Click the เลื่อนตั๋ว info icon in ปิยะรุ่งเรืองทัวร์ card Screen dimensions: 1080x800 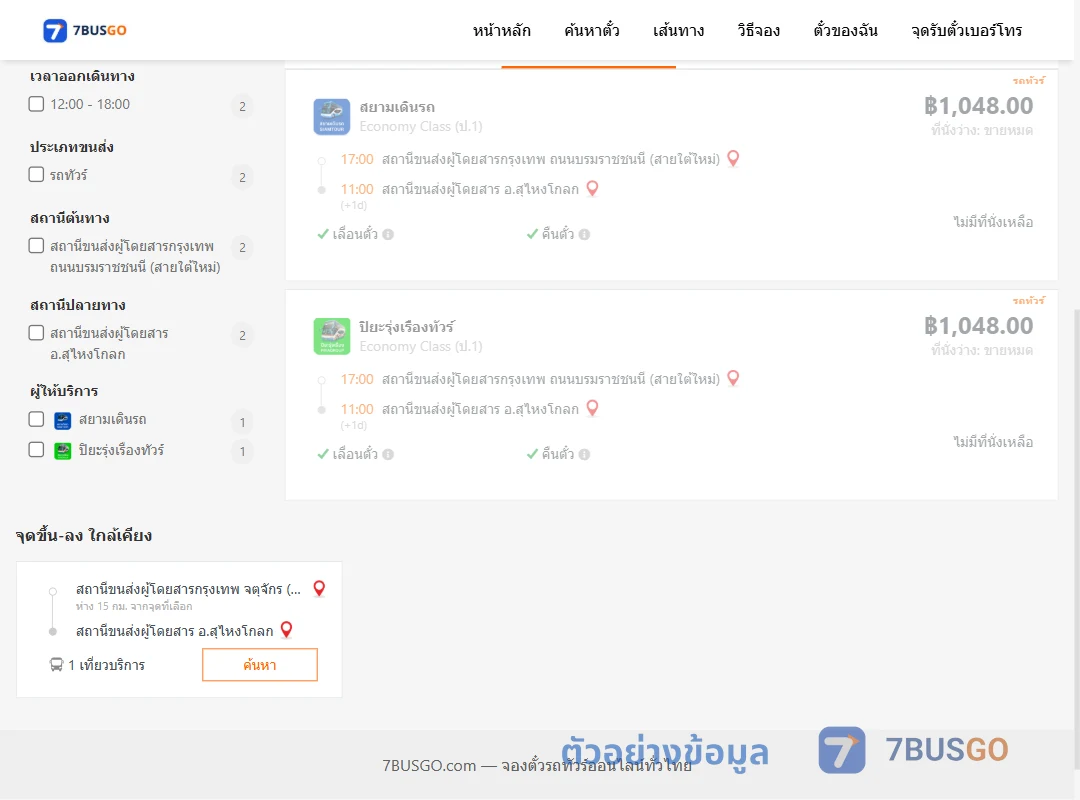[388, 454]
